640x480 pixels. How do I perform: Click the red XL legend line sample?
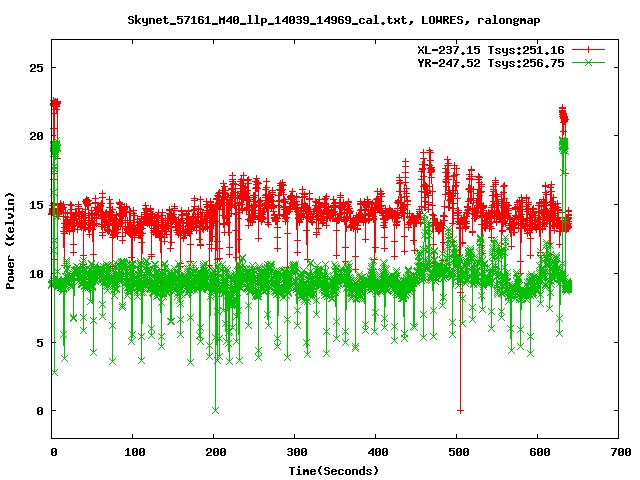point(588,50)
